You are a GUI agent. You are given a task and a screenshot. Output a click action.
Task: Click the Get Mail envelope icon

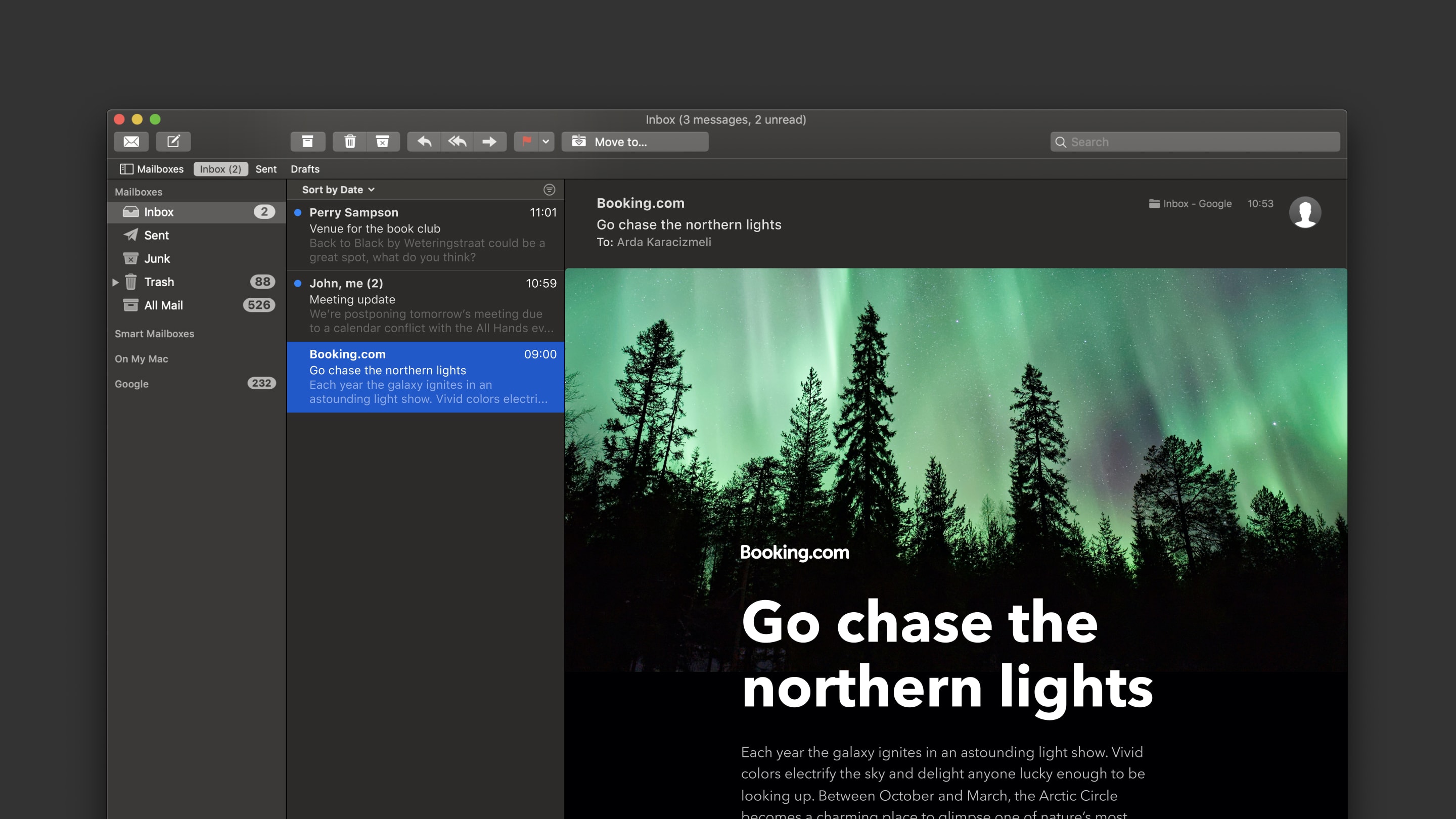tap(131, 142)
